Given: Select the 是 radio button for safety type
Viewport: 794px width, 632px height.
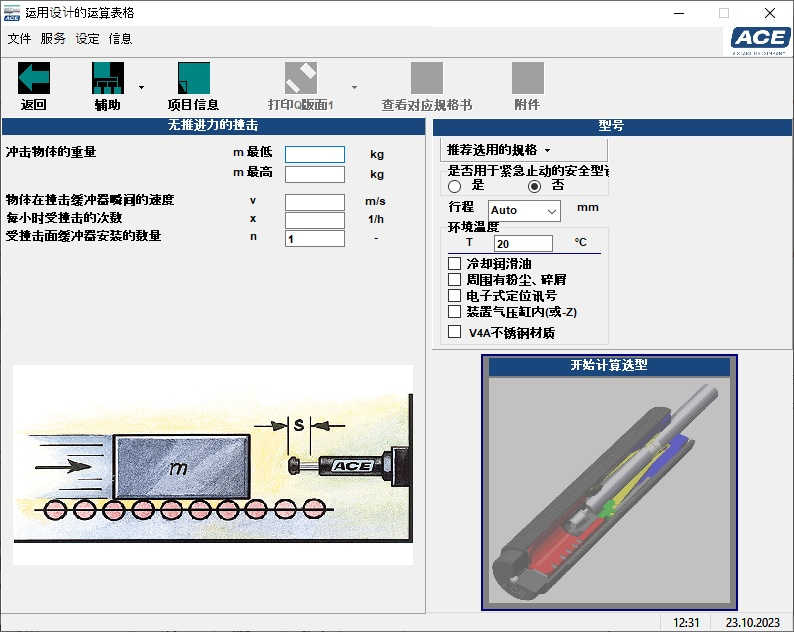Looking at the screenshot, I should 455,186.
